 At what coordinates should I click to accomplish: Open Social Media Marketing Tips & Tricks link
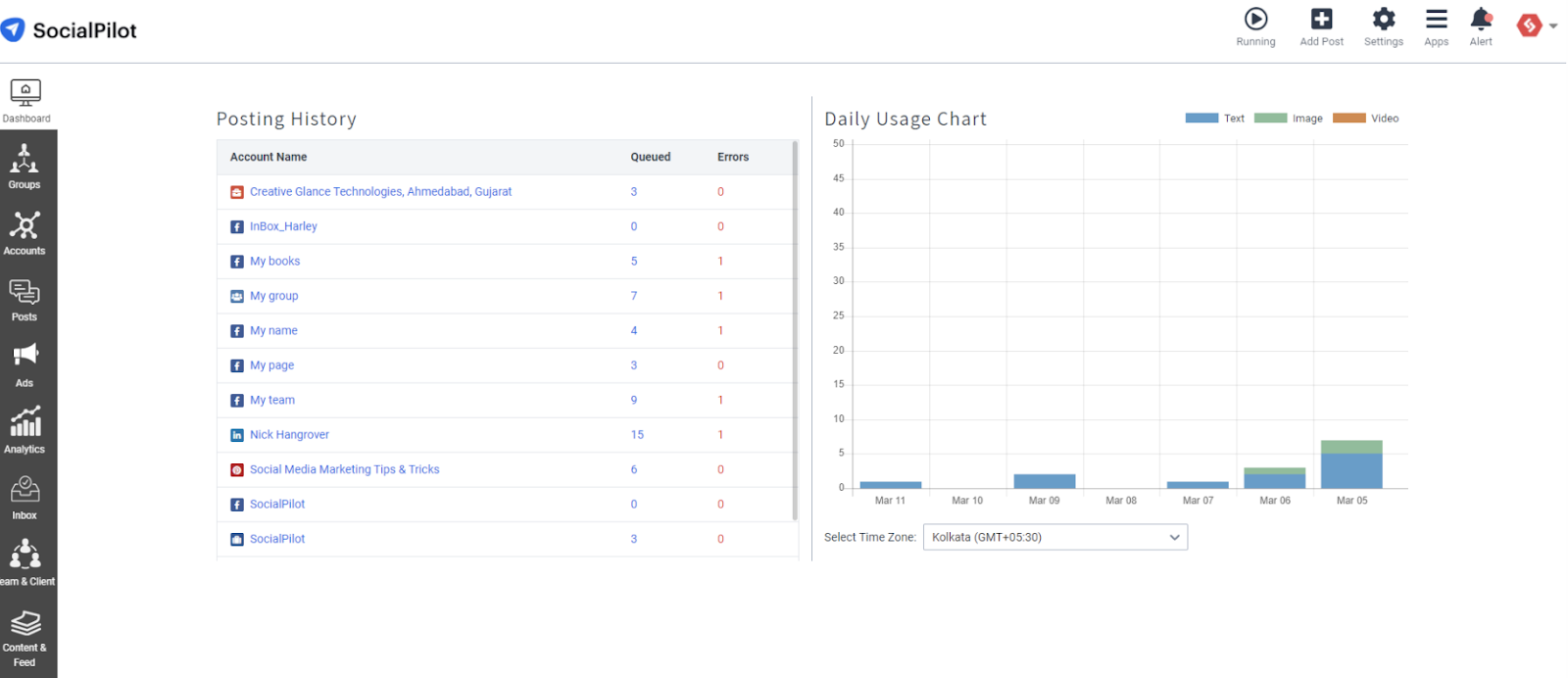click(344, 469)
